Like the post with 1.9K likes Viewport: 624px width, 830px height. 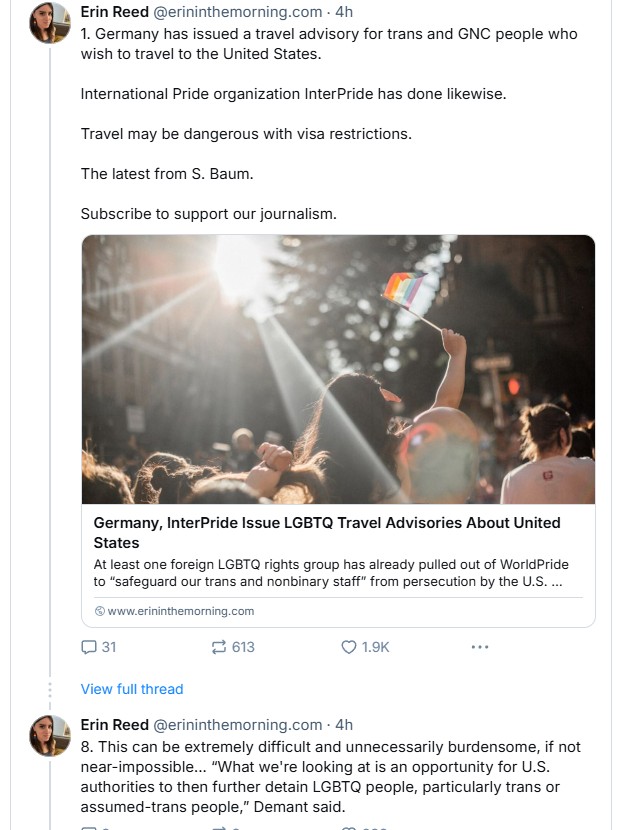click(x=364, y=647)
